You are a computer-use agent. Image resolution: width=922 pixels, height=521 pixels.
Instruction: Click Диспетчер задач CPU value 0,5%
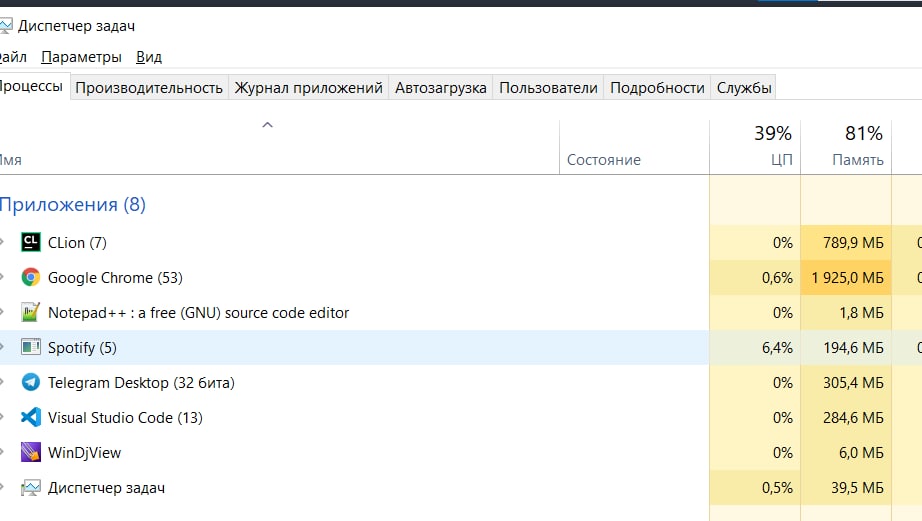pyautogui.click(x=777, y=487)
